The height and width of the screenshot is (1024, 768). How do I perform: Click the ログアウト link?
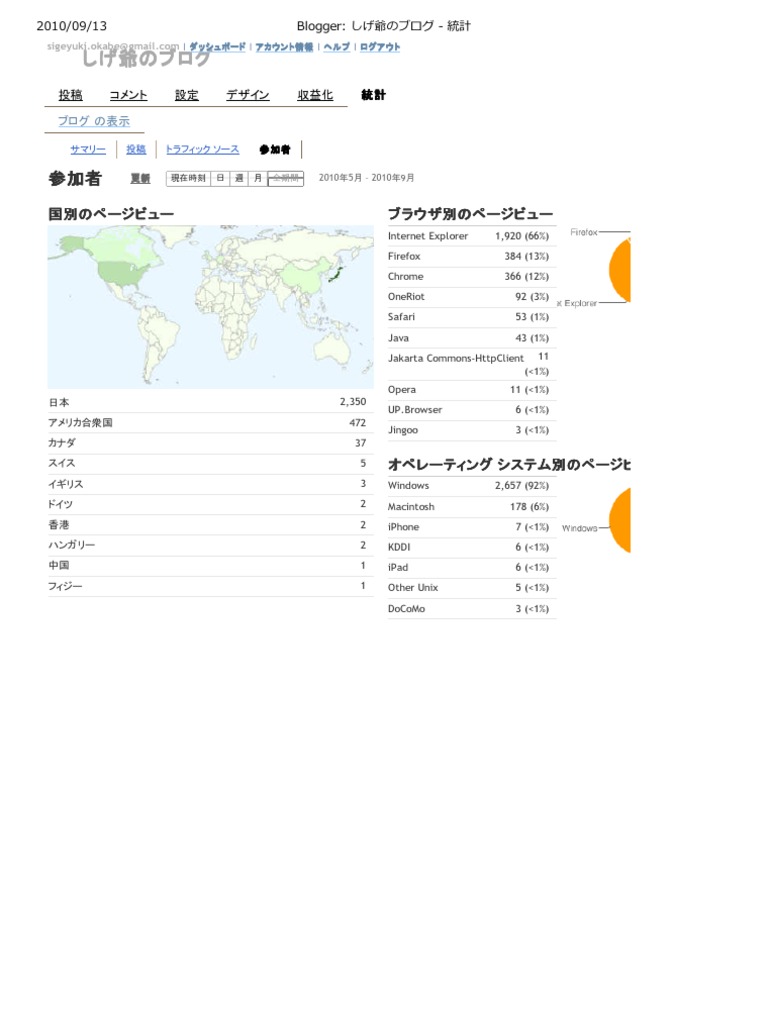[x=379, y=47]
